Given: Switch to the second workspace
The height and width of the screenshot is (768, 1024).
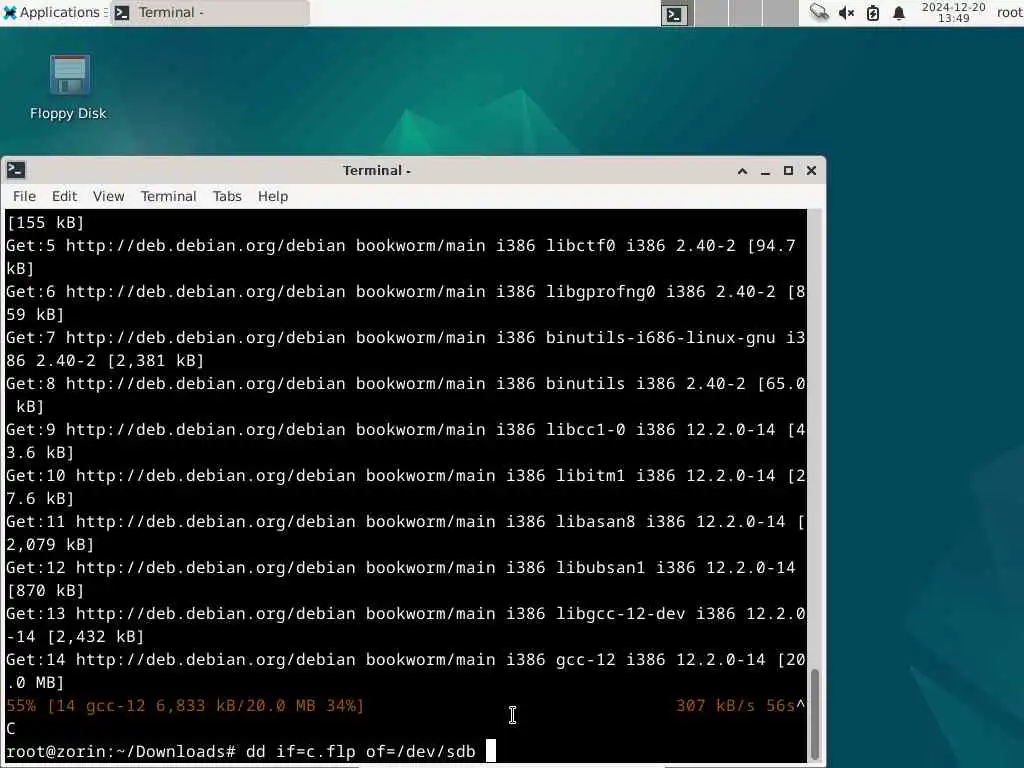Looking at the screenshot, I should pyautogui.click(x=711, y=14).
